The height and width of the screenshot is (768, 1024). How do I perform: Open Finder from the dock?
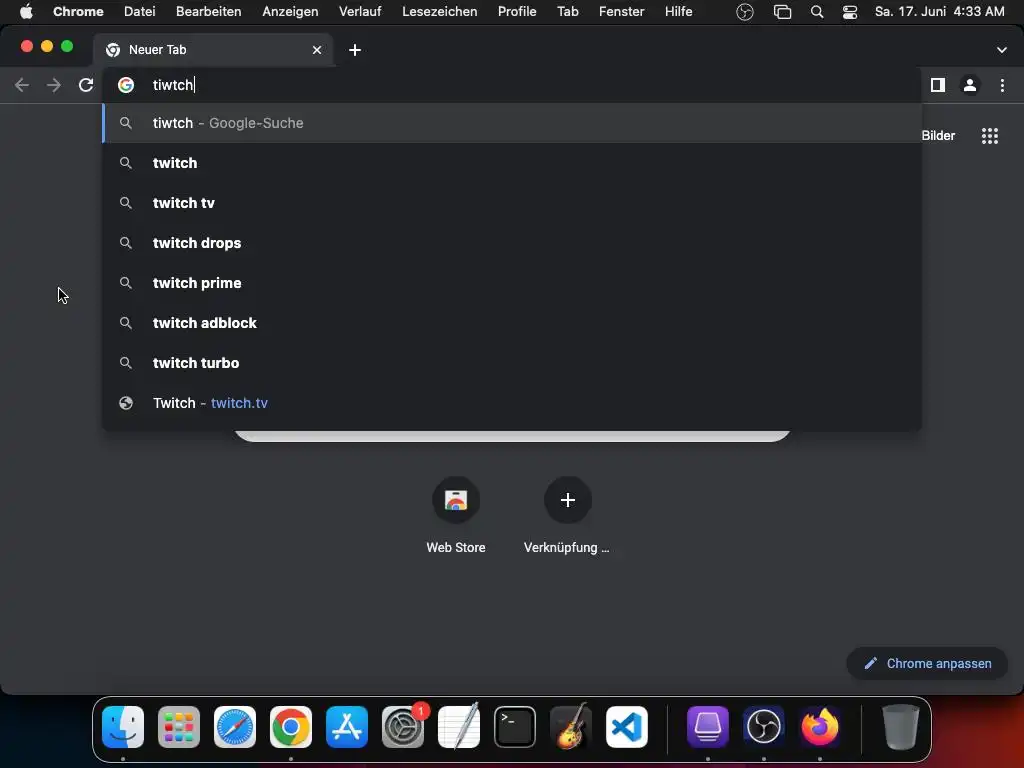tap(123, 727)
